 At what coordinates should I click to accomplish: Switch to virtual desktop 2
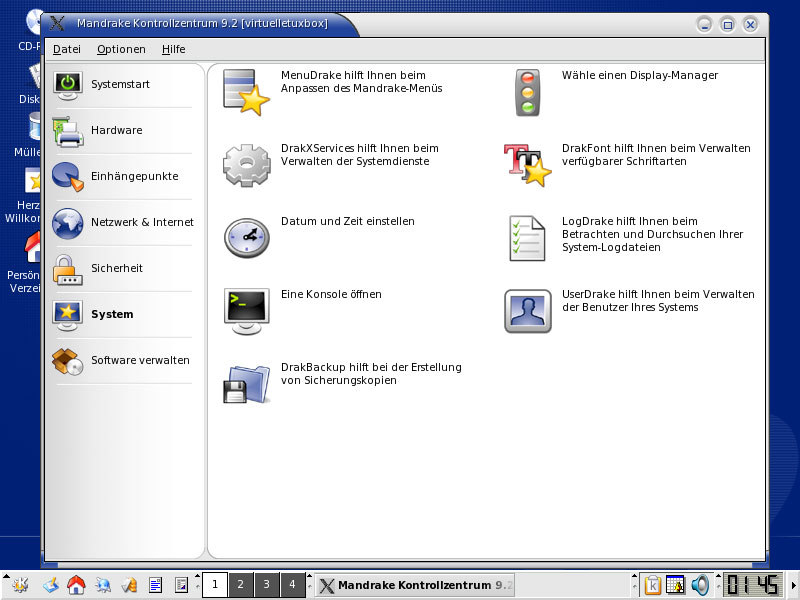[x=240, y=585]
